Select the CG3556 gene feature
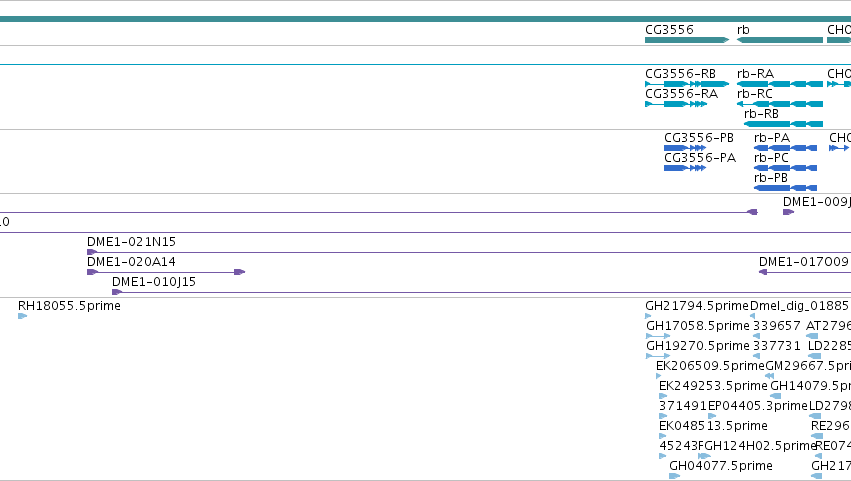851x481 pixels. click(x=687, y=40)
